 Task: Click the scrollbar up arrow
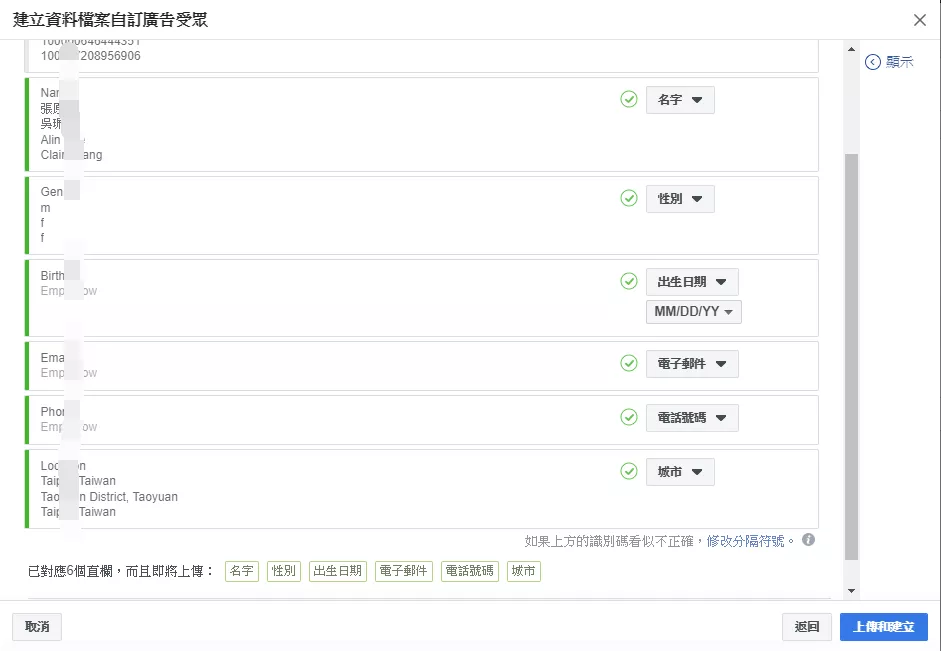pyautogui.click(x=851, y=49)
